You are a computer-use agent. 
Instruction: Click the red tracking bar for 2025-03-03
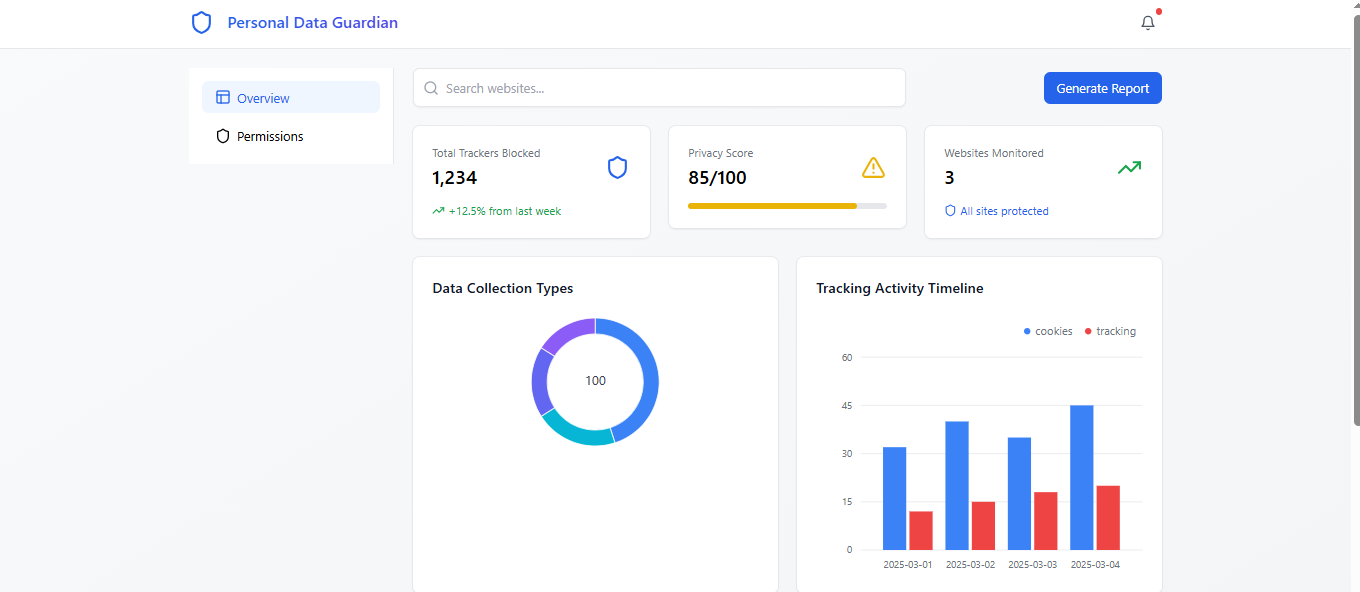click(x=1046, y=521)
